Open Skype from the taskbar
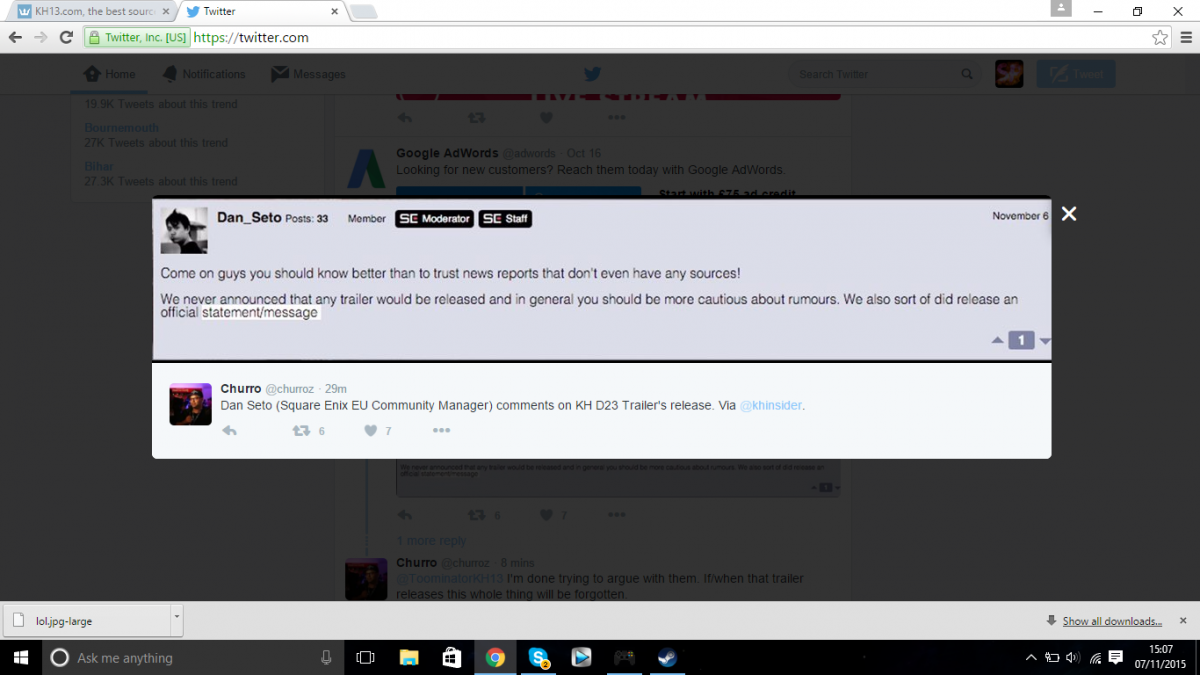This screenshot has height=675, width=1200. (539, 658)
